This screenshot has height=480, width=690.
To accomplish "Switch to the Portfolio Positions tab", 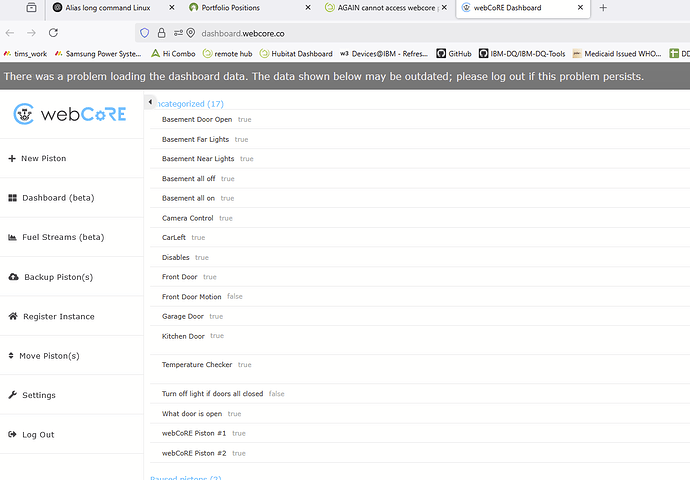I will point(231,7).
